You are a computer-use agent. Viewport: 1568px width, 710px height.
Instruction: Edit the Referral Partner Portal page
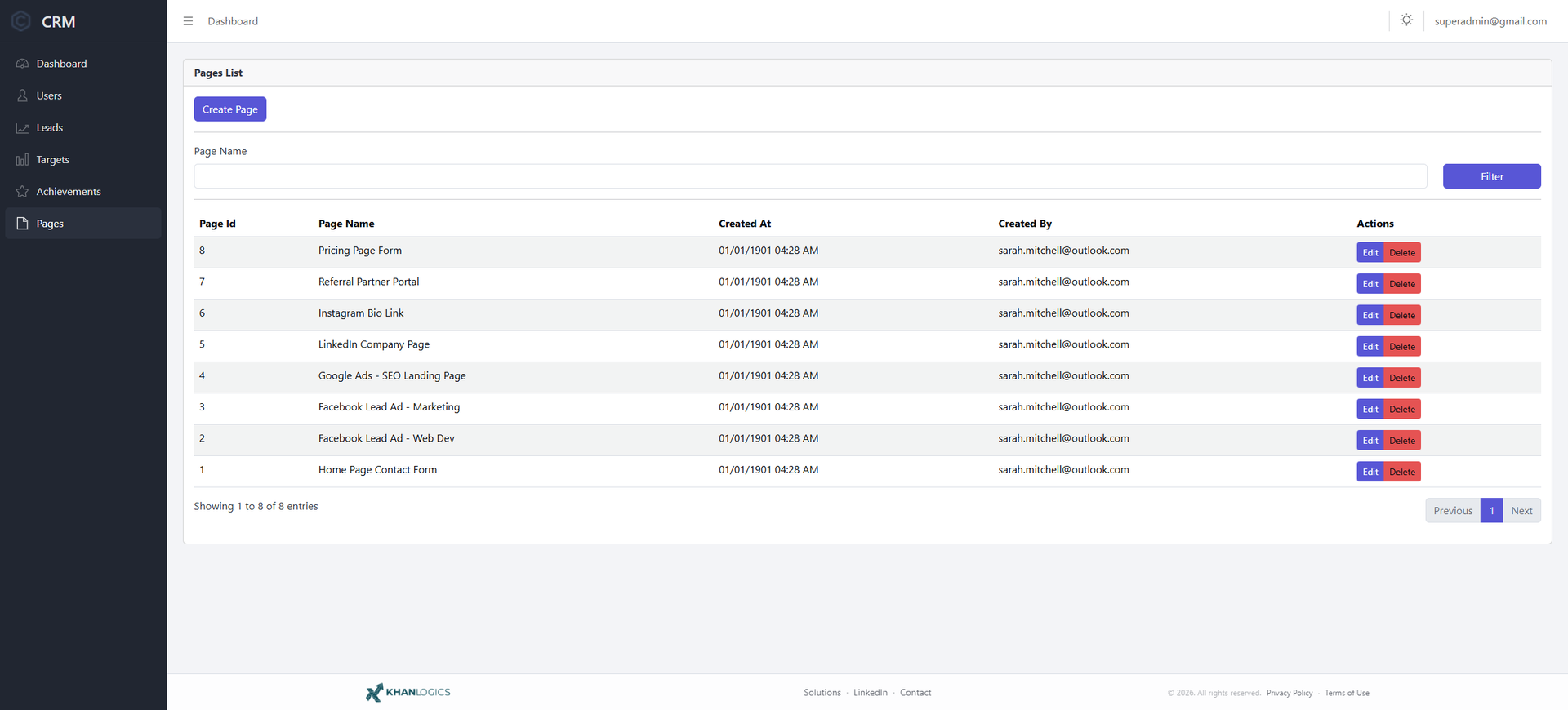tap(1370, 284)
